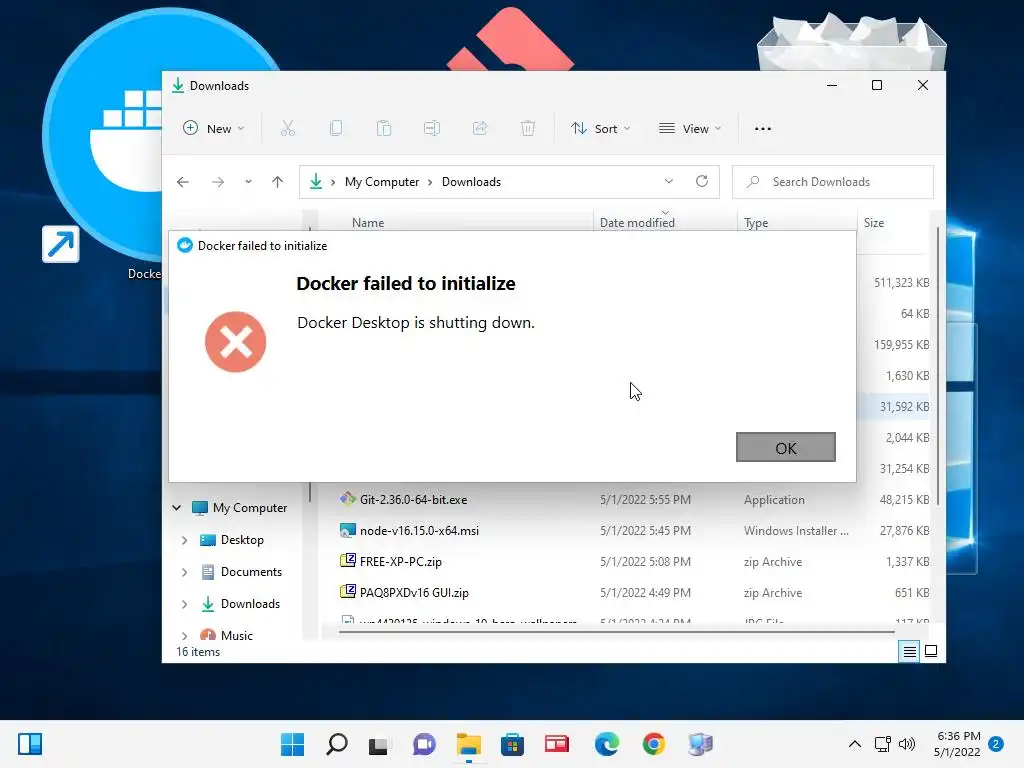Select the node-v16.15.0-x64.msi file
The image size is (1024, 768).
coord(419,531)
